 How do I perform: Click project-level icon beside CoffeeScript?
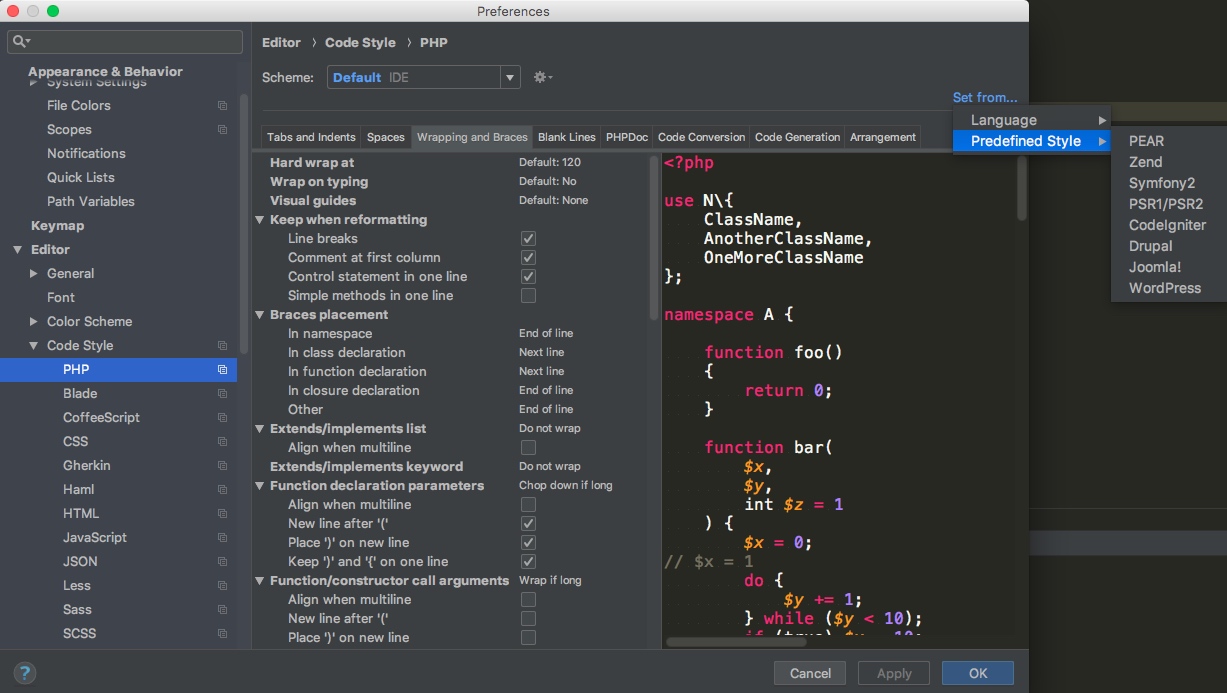click(222, 417)
